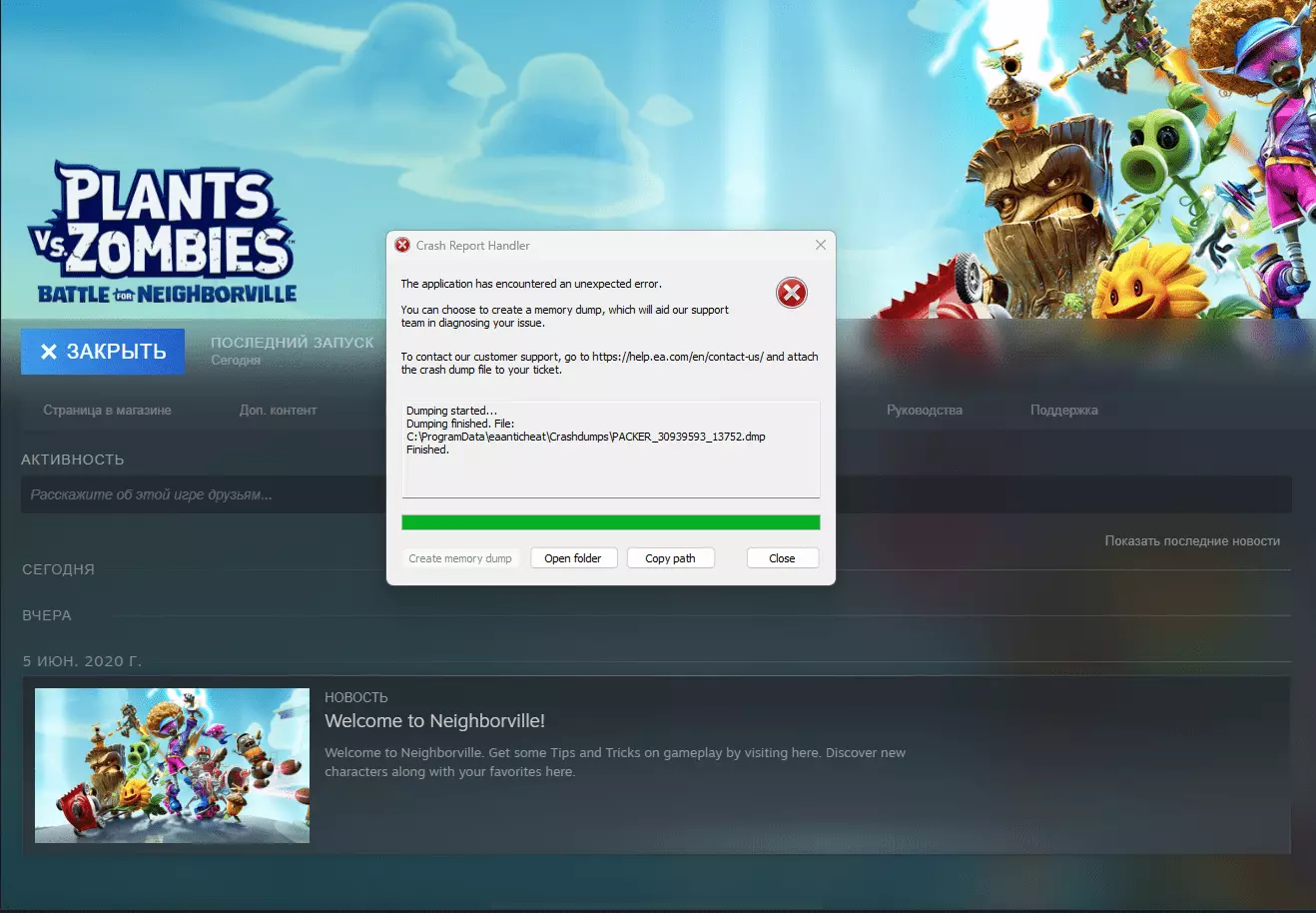1316x913 pixels.
Task: Click the red error icon in the dialog title bar
Action: [402, 245]
